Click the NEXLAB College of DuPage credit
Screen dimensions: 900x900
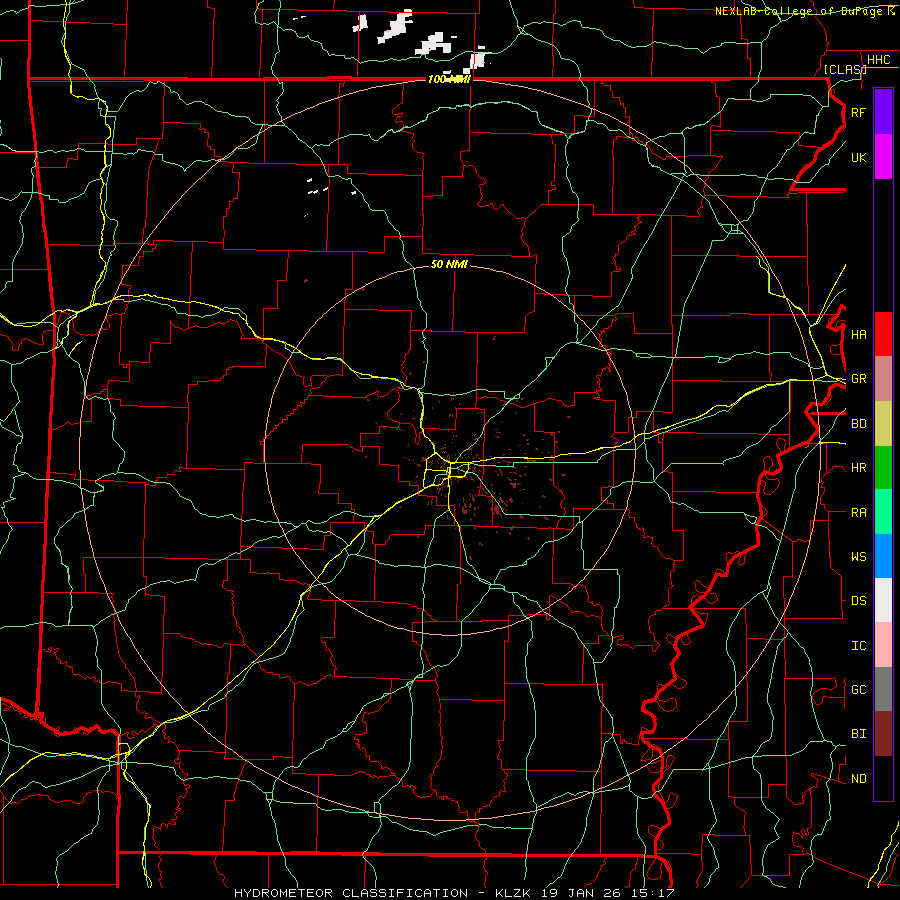[805, 11]
